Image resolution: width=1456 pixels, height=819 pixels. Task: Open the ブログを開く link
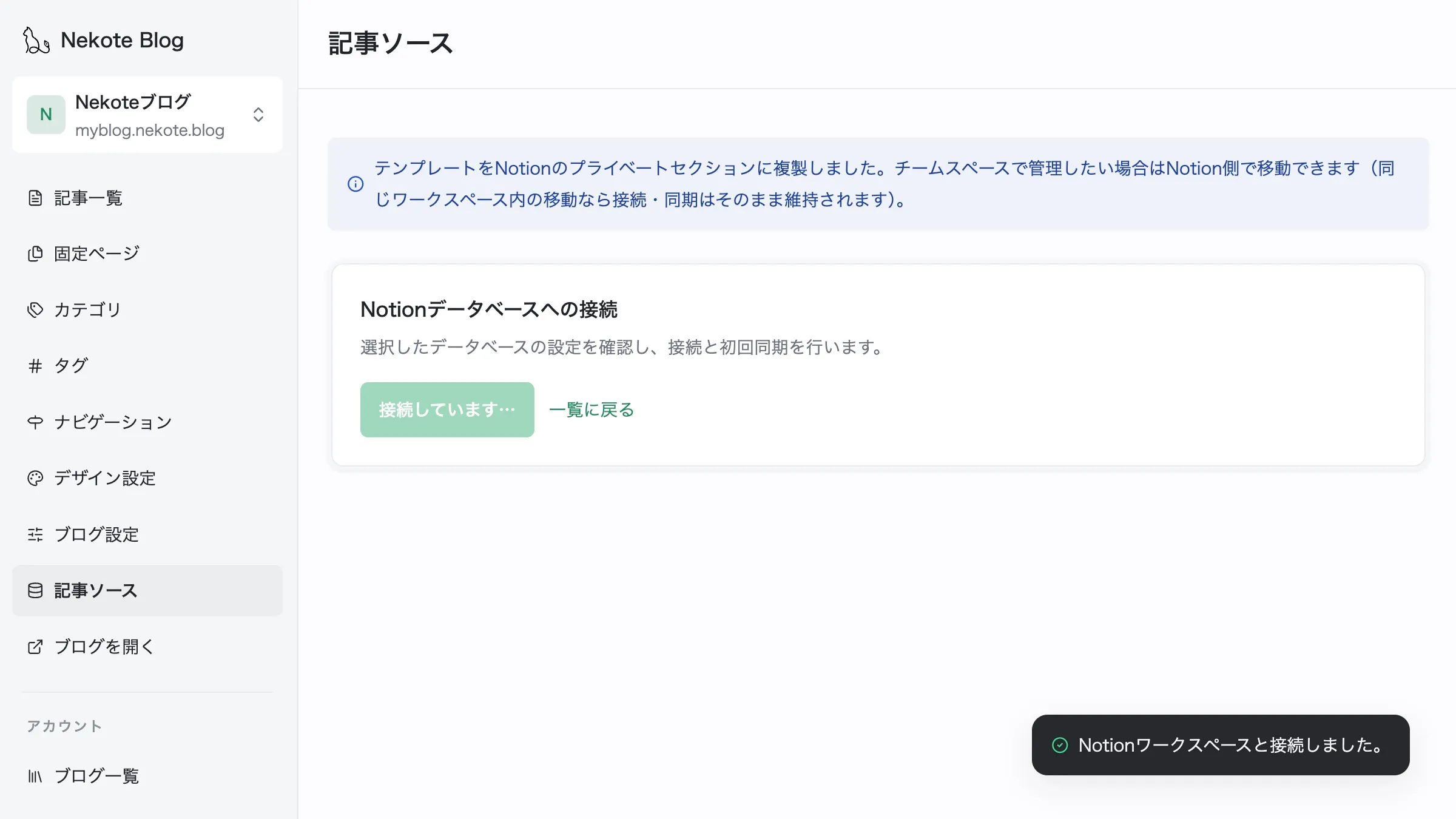click(147, 647)
